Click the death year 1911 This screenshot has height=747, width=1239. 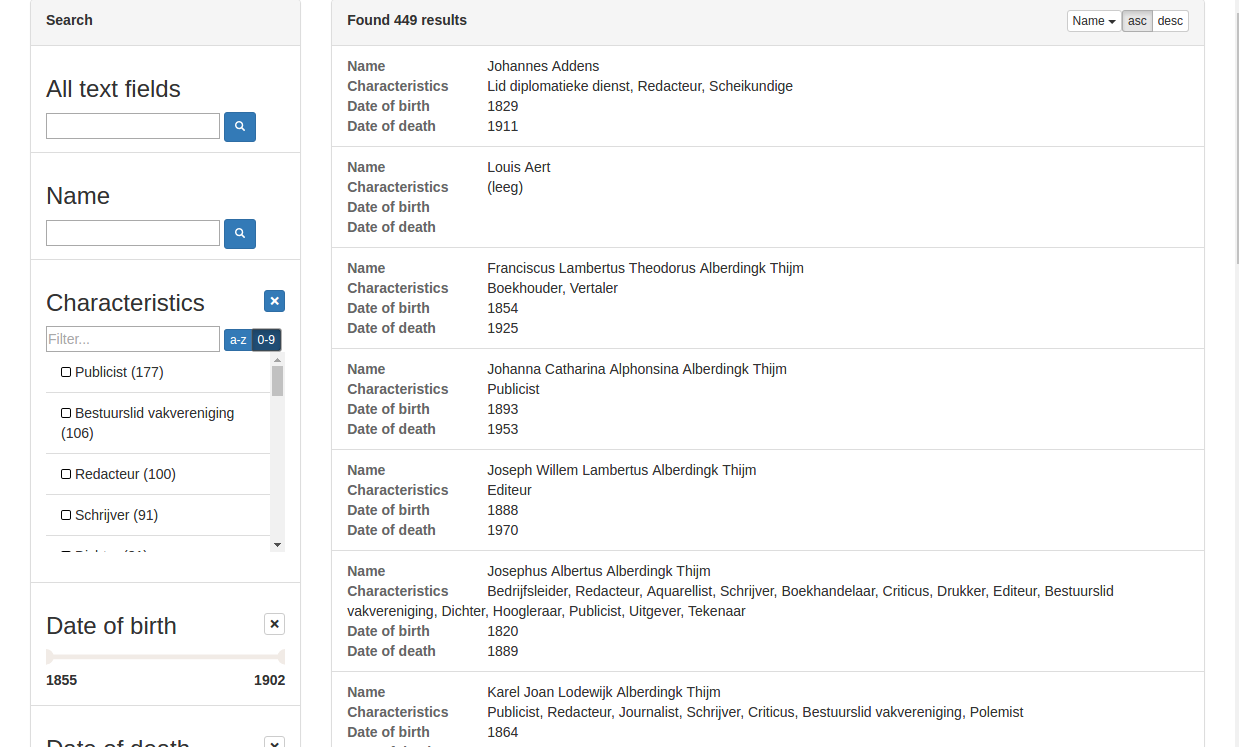click(x=502, y=126)
